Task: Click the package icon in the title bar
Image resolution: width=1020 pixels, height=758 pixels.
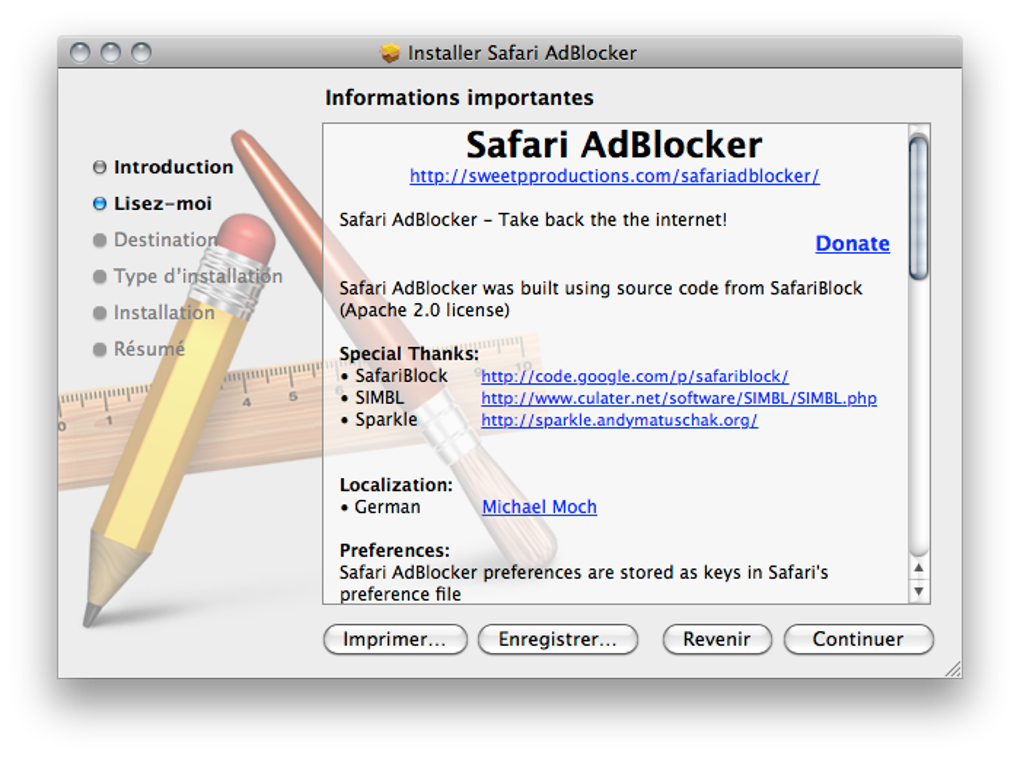Action: tap(390, 53)
